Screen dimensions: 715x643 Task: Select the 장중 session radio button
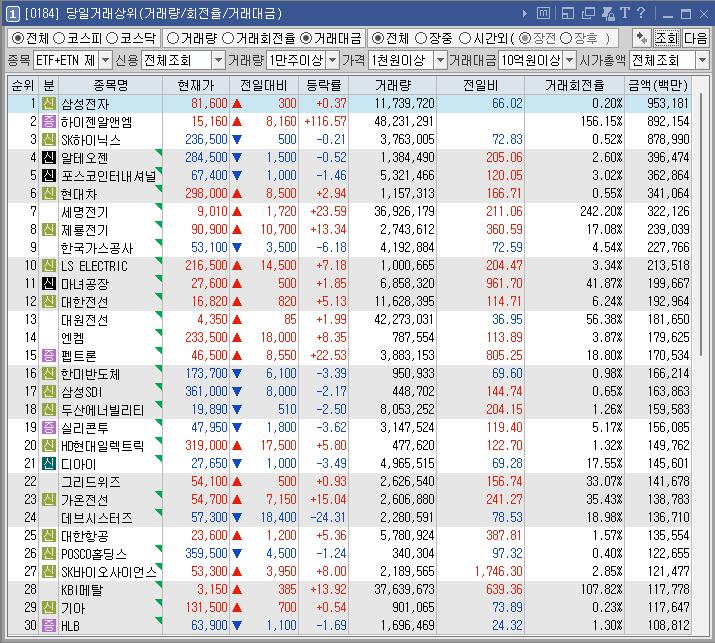coord(421,38)
